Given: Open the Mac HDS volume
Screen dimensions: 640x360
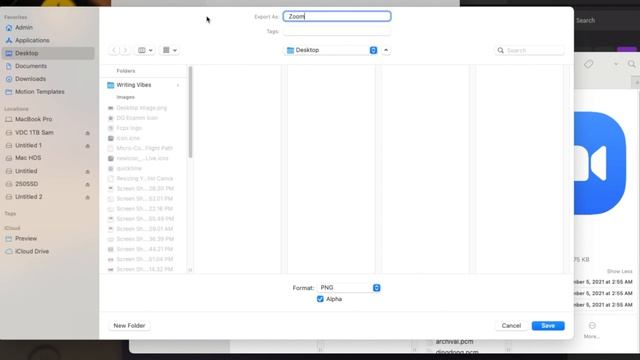Looking at the screenshot, I should (28, 158).
